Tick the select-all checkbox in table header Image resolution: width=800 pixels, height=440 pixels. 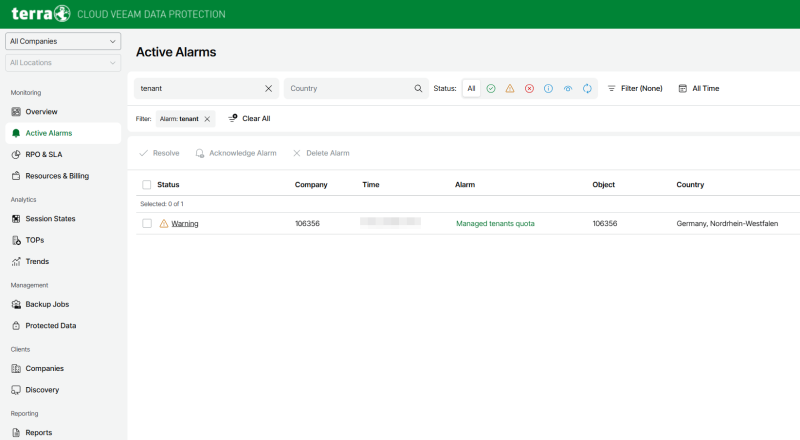[147, 185]
